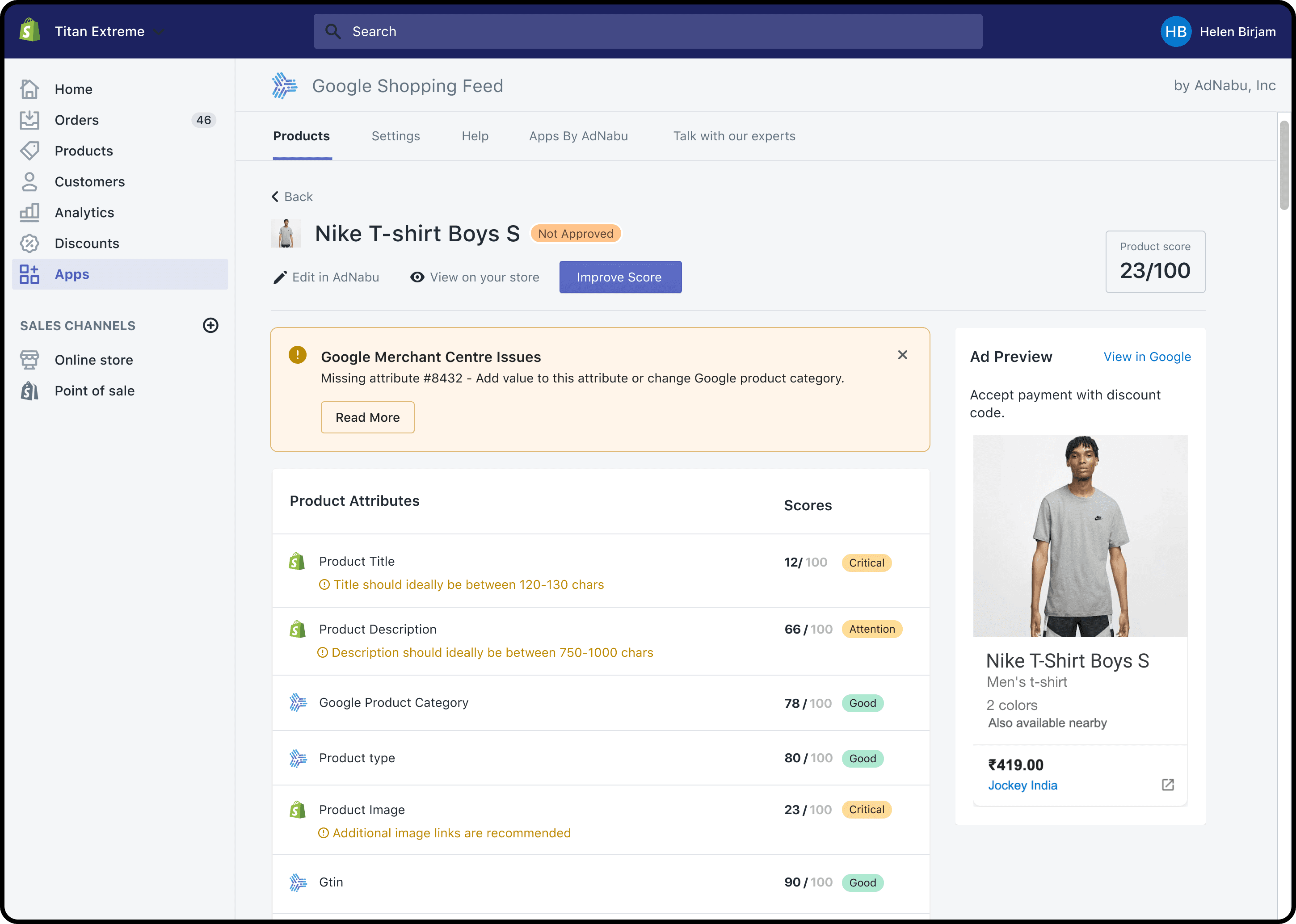Add sales channel with plus icon
1296x924 pixels.
(x=210, y=325)
